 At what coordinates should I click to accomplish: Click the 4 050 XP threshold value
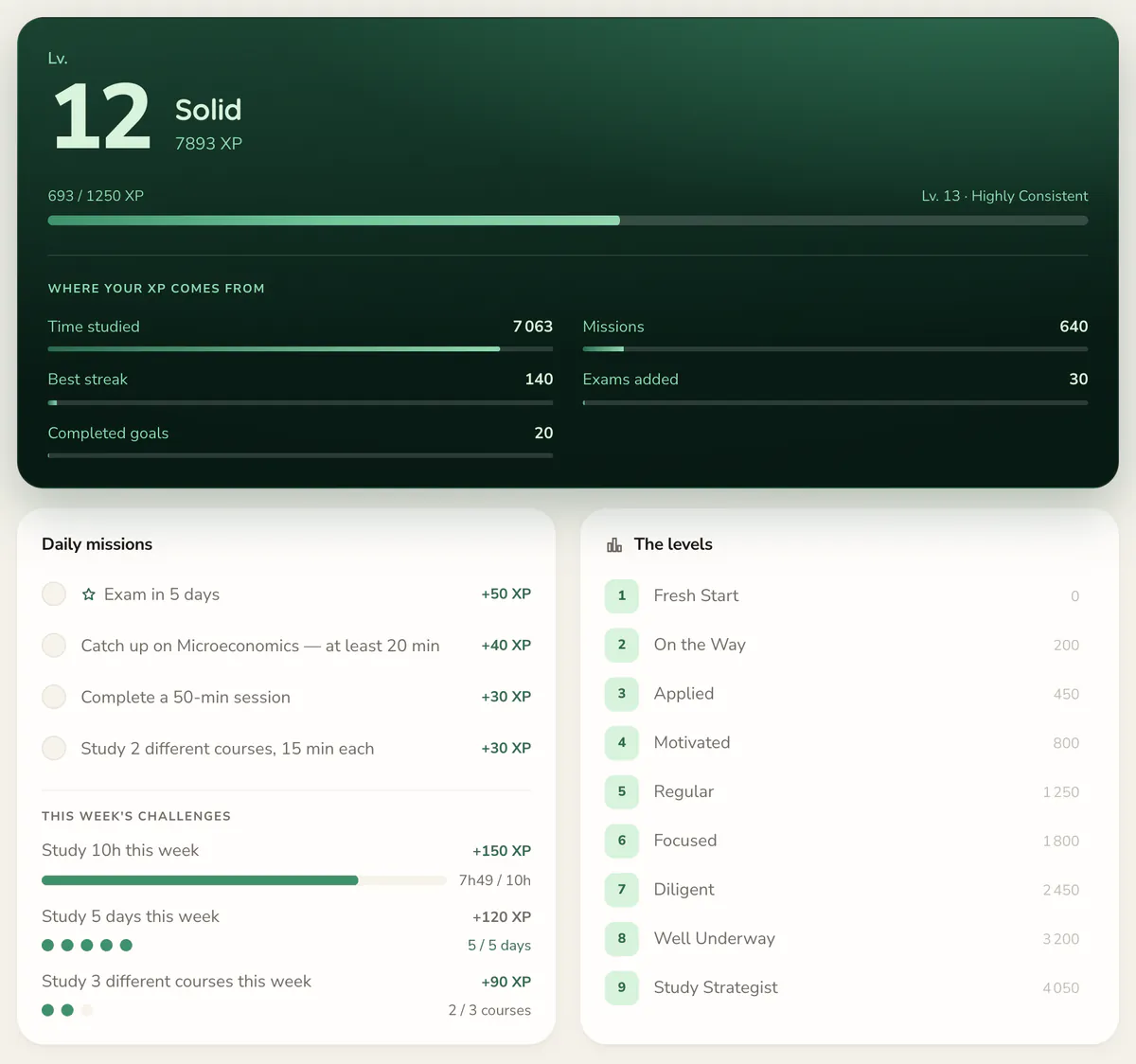pos(1060,988)
